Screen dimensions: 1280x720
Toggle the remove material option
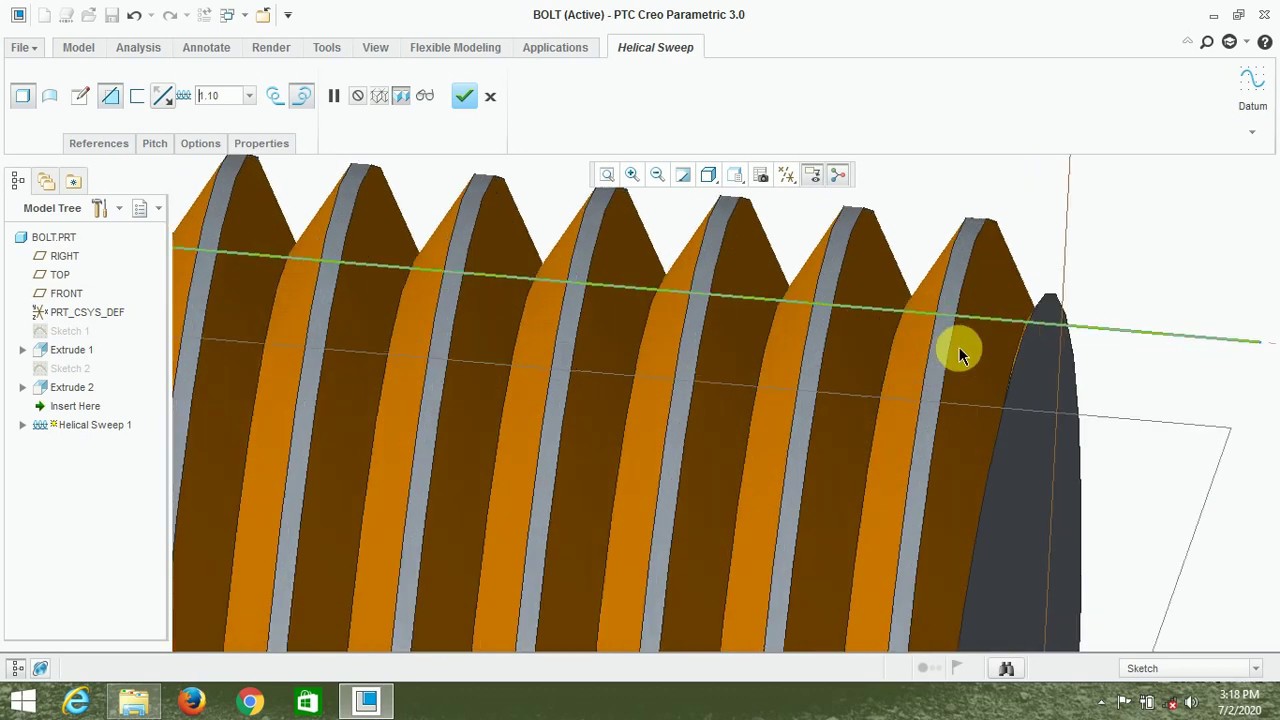110,96
